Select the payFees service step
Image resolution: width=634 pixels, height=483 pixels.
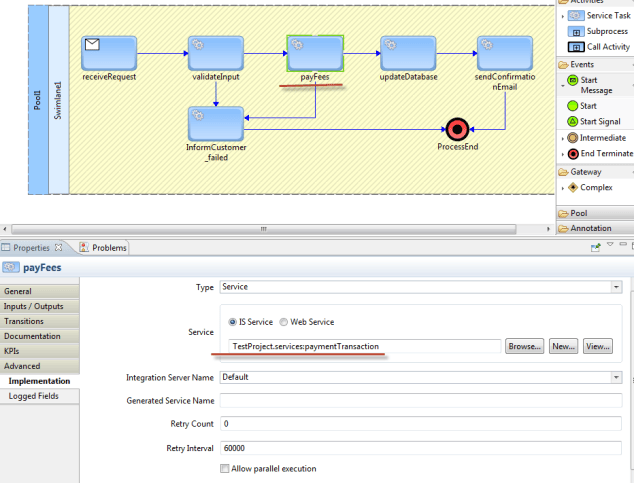pos(315,53)
